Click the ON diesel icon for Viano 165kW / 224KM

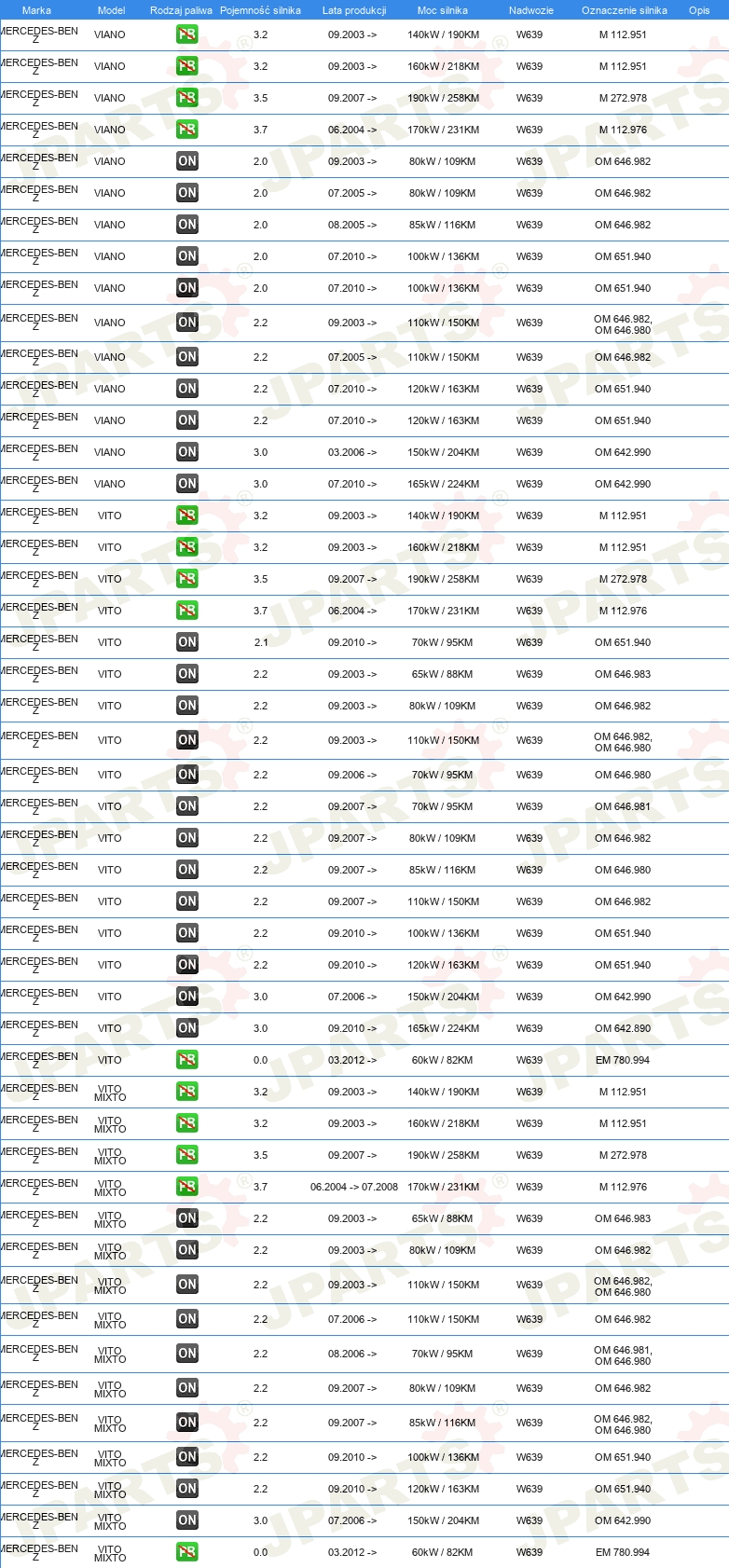[187, 484]
